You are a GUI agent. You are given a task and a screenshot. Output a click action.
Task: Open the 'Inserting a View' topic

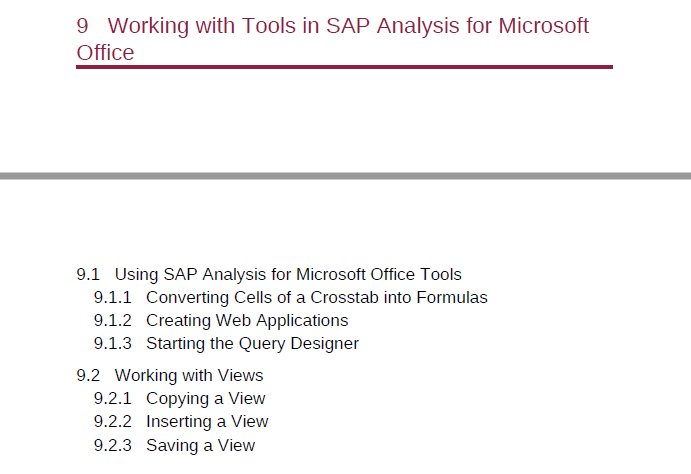pyautogui.click(x=207, y=422)
